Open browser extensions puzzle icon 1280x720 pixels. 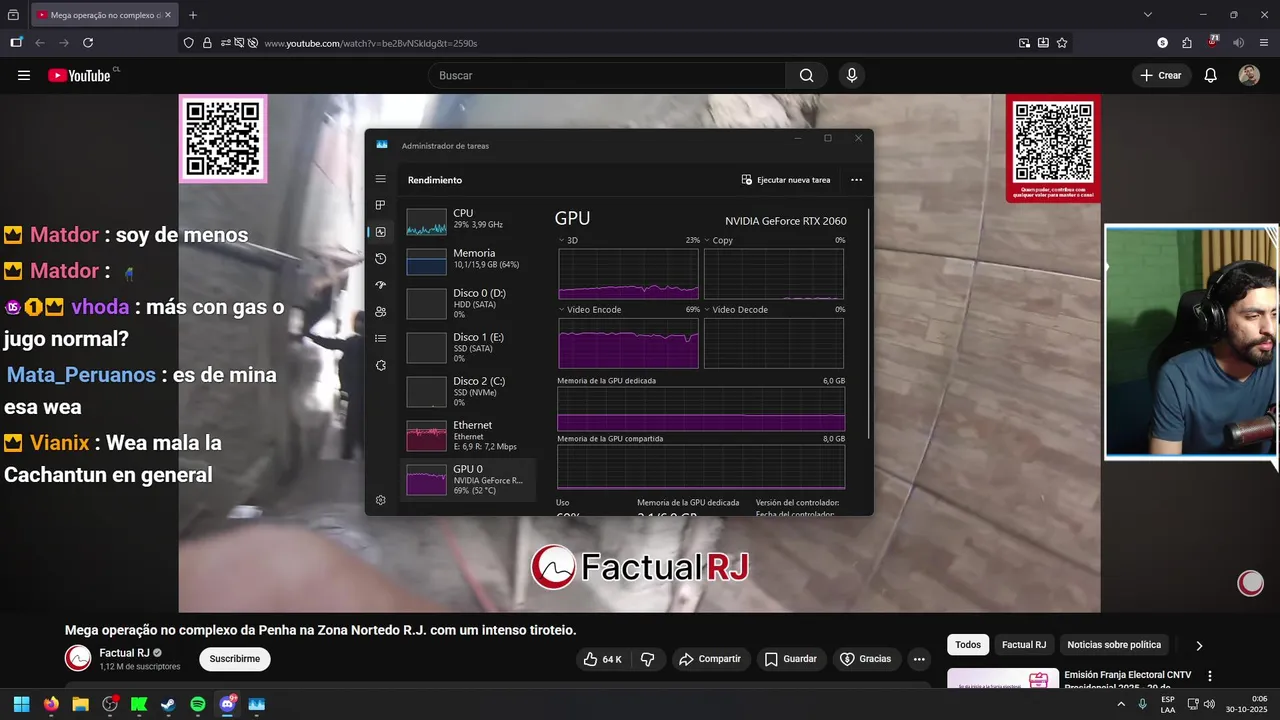pos(1187,43)
